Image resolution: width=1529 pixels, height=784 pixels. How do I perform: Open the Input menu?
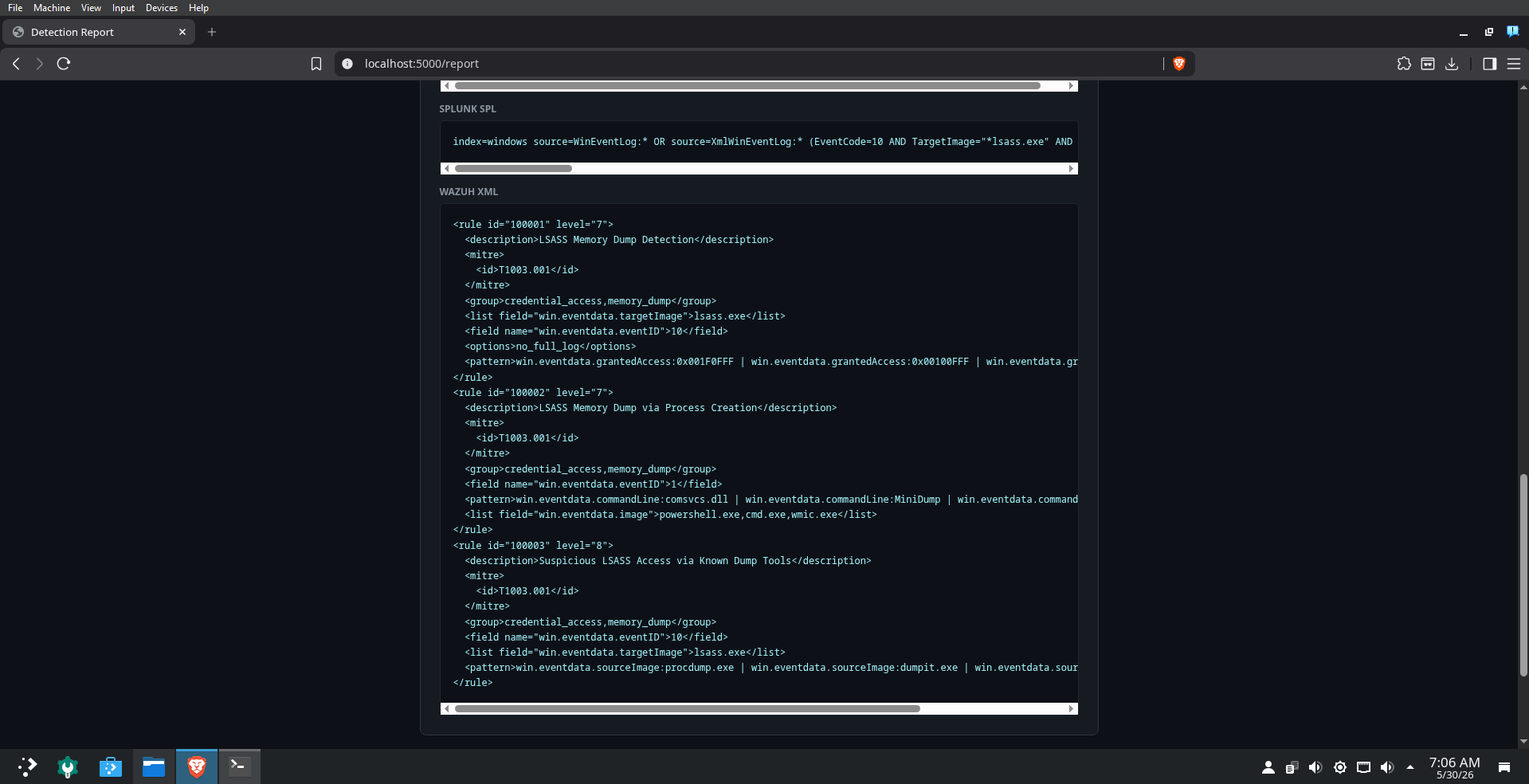[123, 8]
